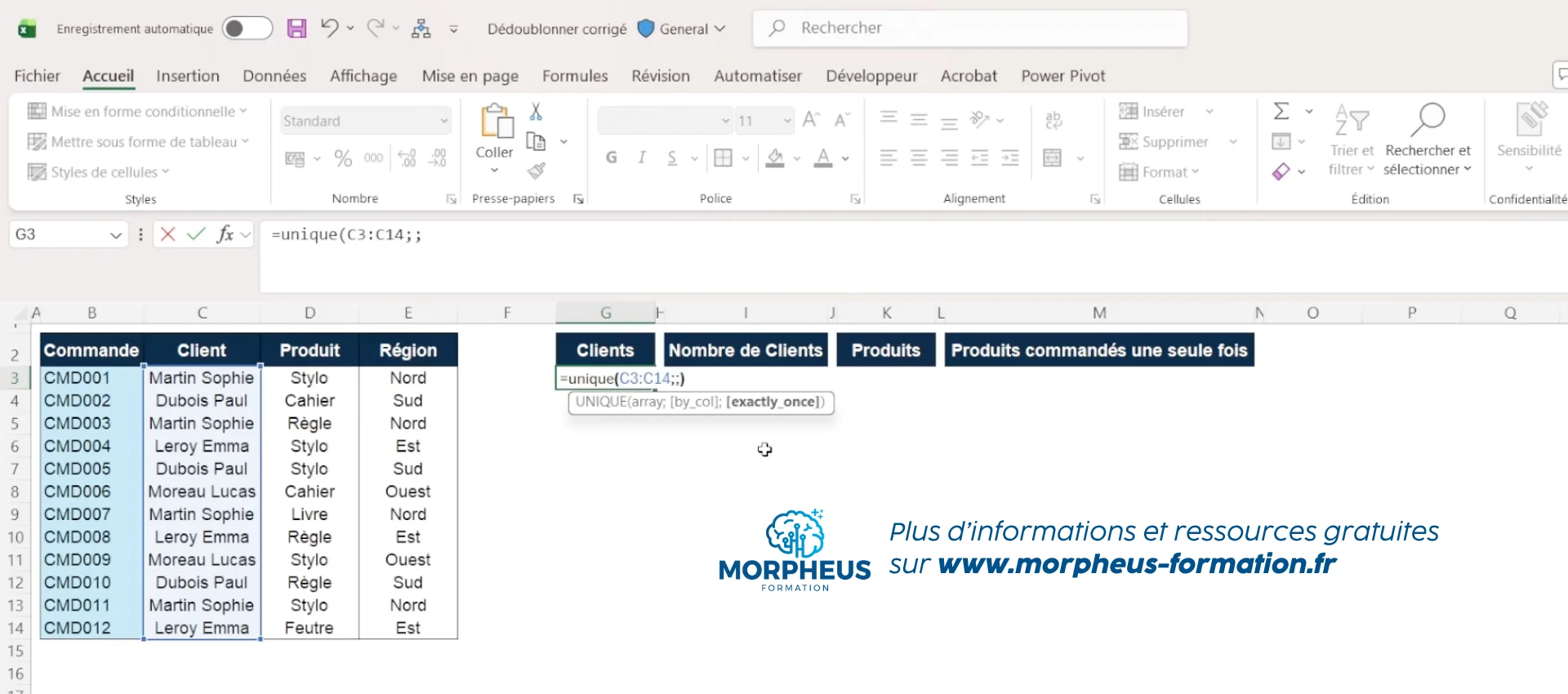Image resolution: width=1568 pixels, height=694 pixels.
Task: Cancel the formula entry with X
Action: 168,234
